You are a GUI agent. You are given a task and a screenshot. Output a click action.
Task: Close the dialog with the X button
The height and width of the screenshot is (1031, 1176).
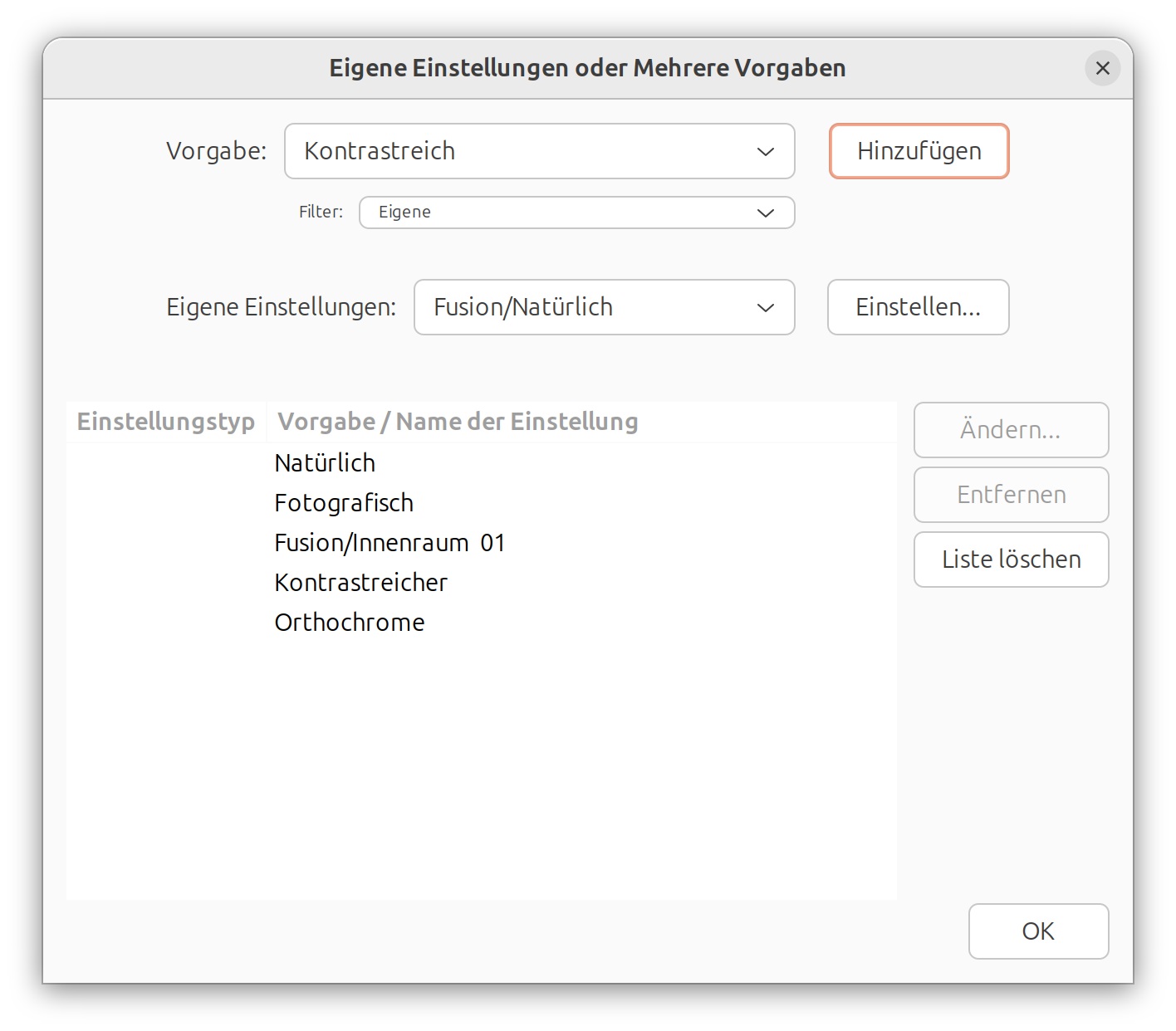click(1102, 68)
